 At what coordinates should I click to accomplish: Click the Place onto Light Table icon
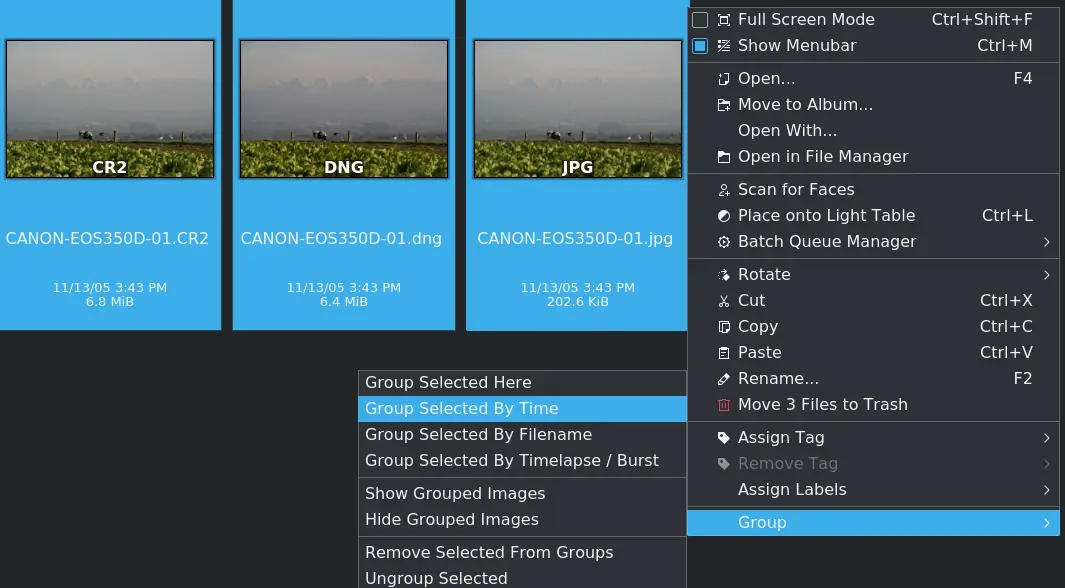(723, 215)
